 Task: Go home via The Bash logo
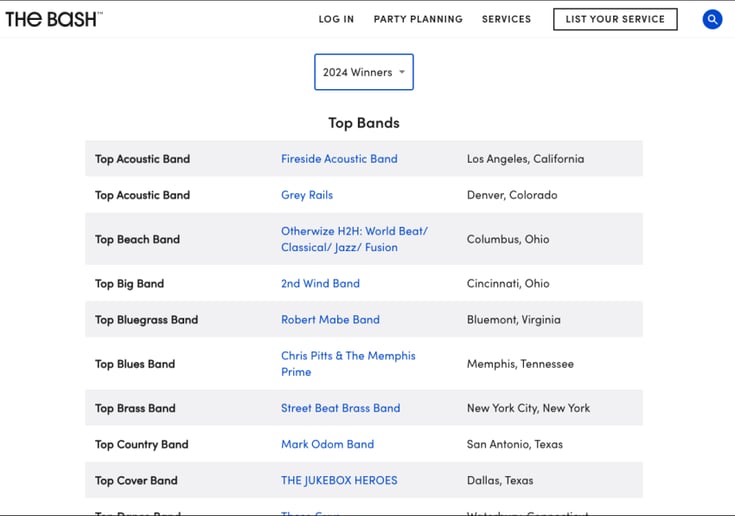pyautogui.click(x=54, y=19)
